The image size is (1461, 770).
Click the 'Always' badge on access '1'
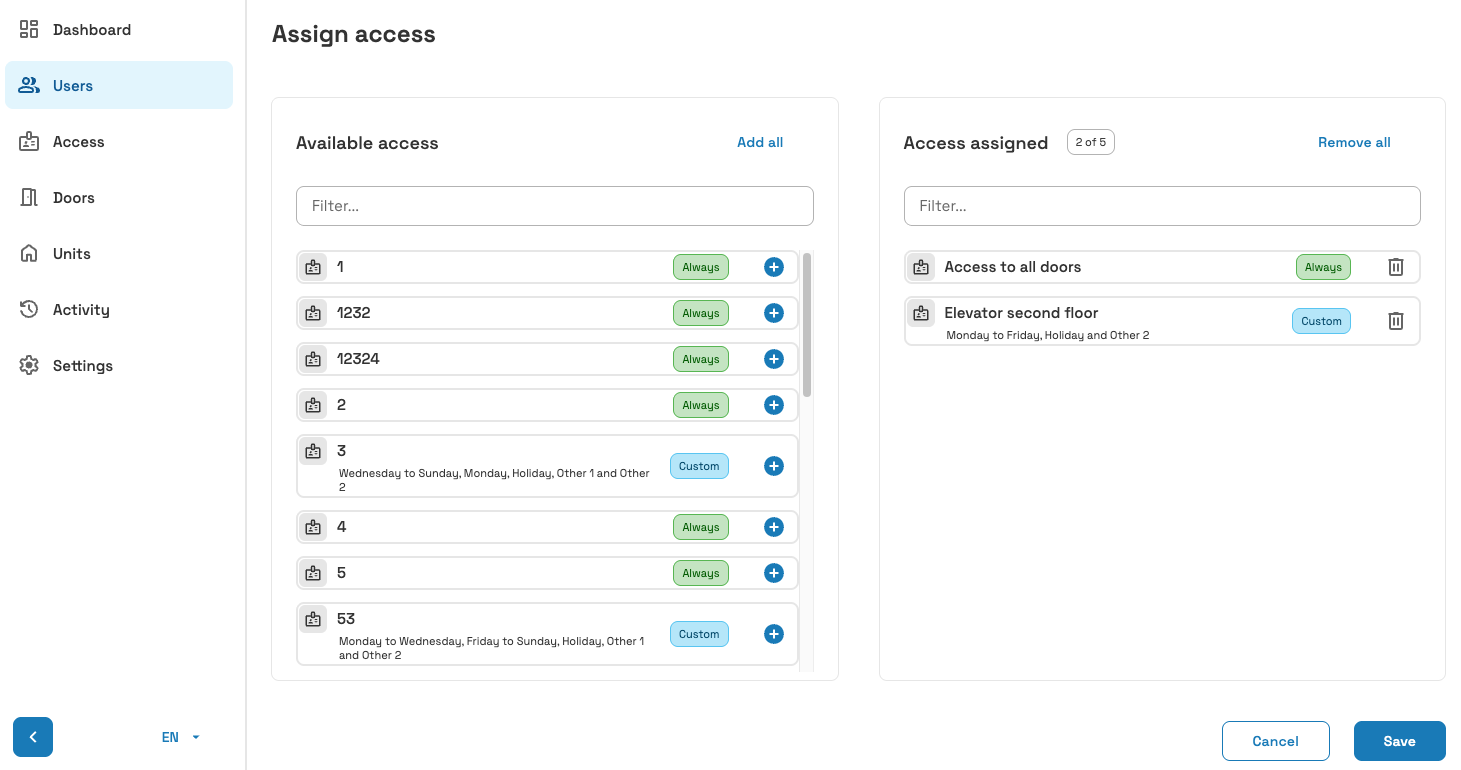701,267
